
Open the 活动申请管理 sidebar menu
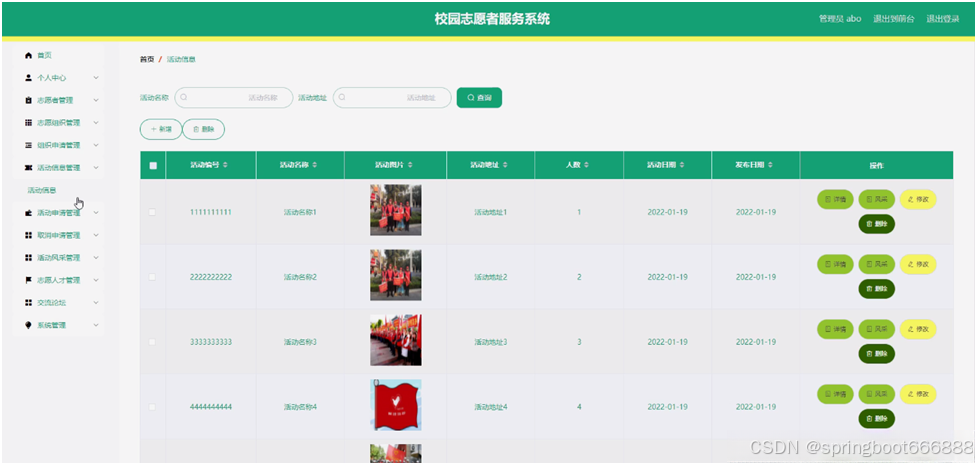coord(59,213)
